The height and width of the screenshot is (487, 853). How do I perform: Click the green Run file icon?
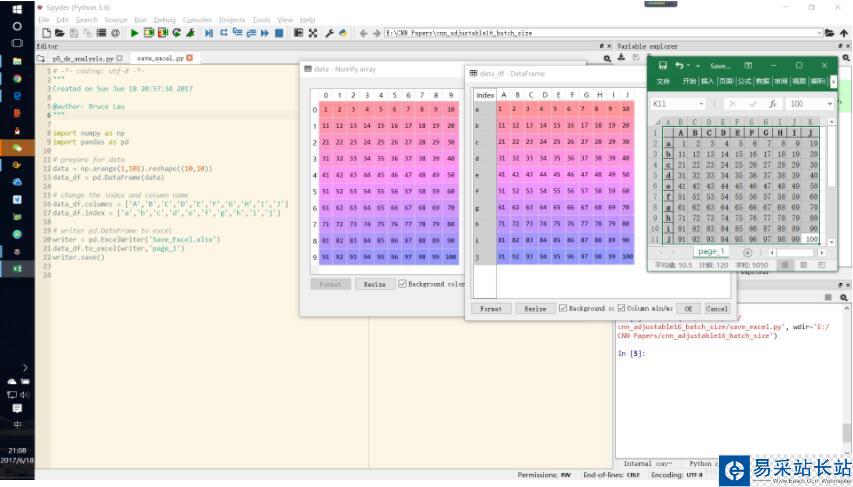pyautogui.click(x=135, y=33)
